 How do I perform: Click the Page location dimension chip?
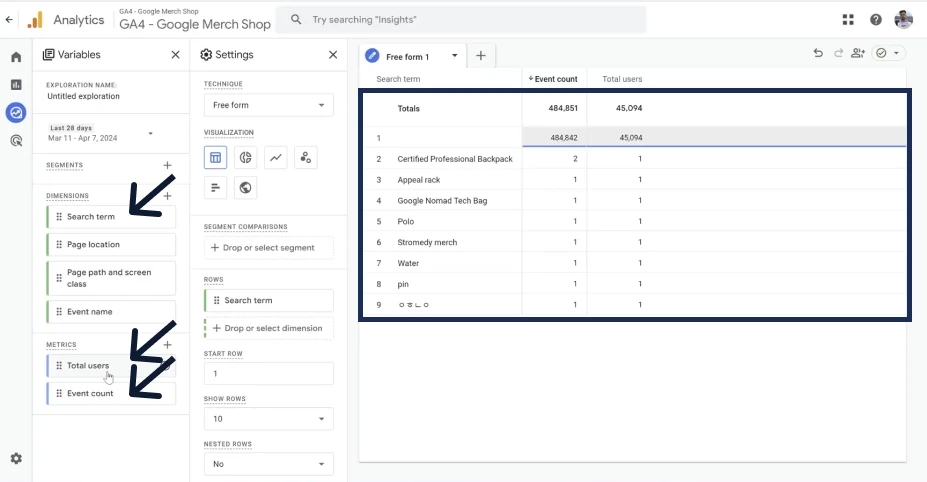pos(111,244)
